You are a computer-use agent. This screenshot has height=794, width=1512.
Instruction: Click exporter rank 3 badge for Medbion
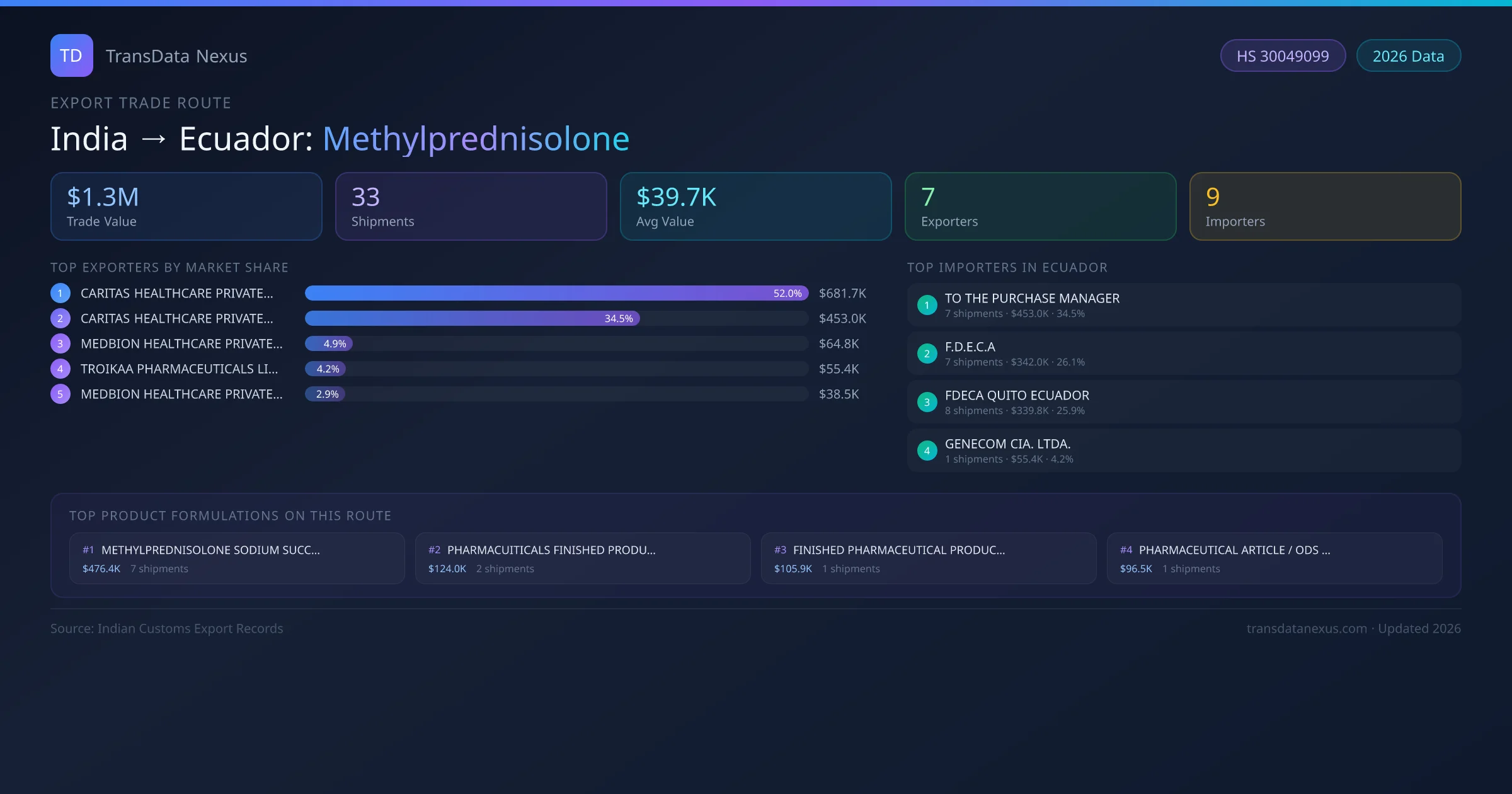(x=60, y=343)
